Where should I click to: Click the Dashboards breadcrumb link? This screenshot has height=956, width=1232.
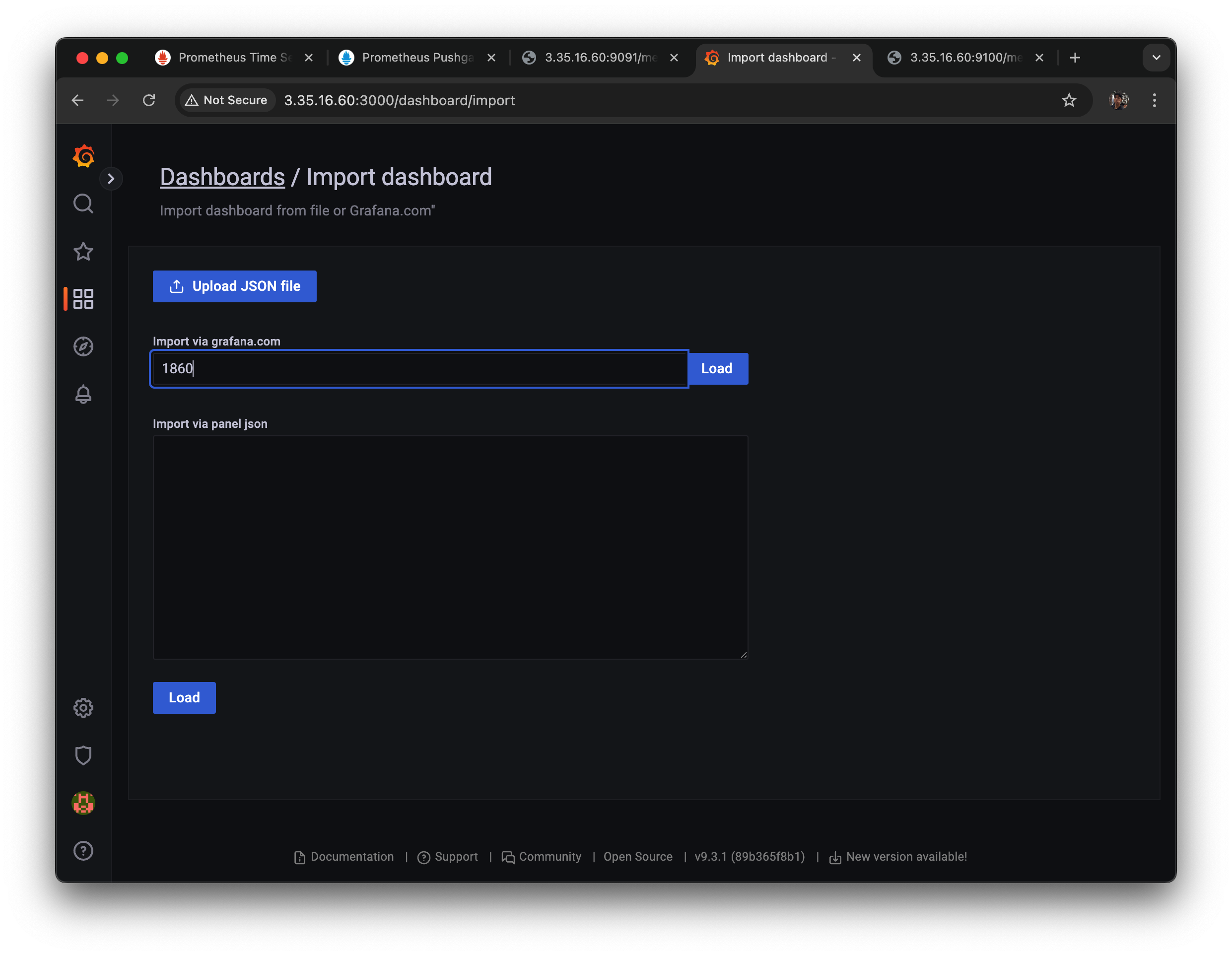click(222, 177)
